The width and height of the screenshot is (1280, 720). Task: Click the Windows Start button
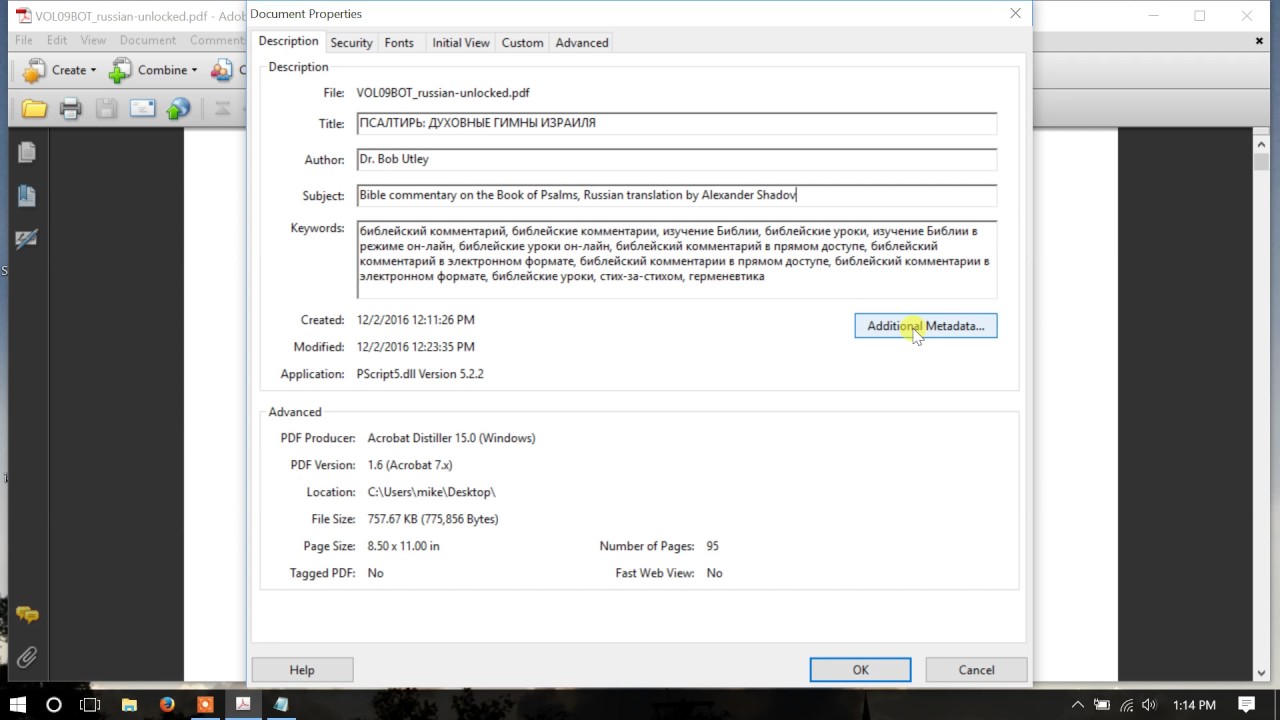click(18, 705)
